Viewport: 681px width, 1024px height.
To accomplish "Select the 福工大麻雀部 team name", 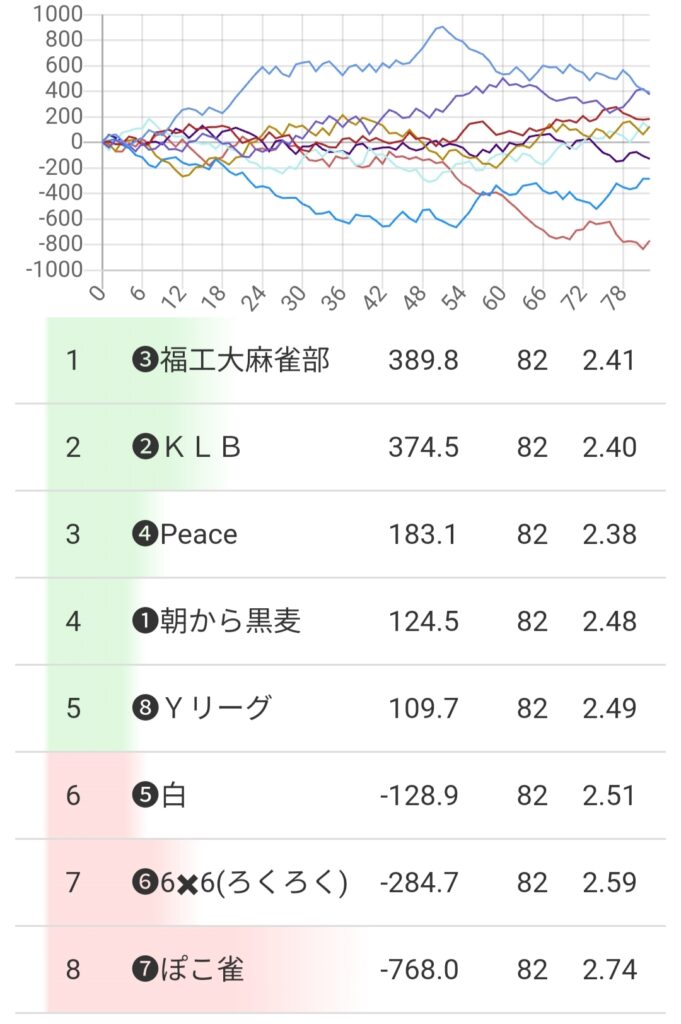I will click(x=243, y=360).
